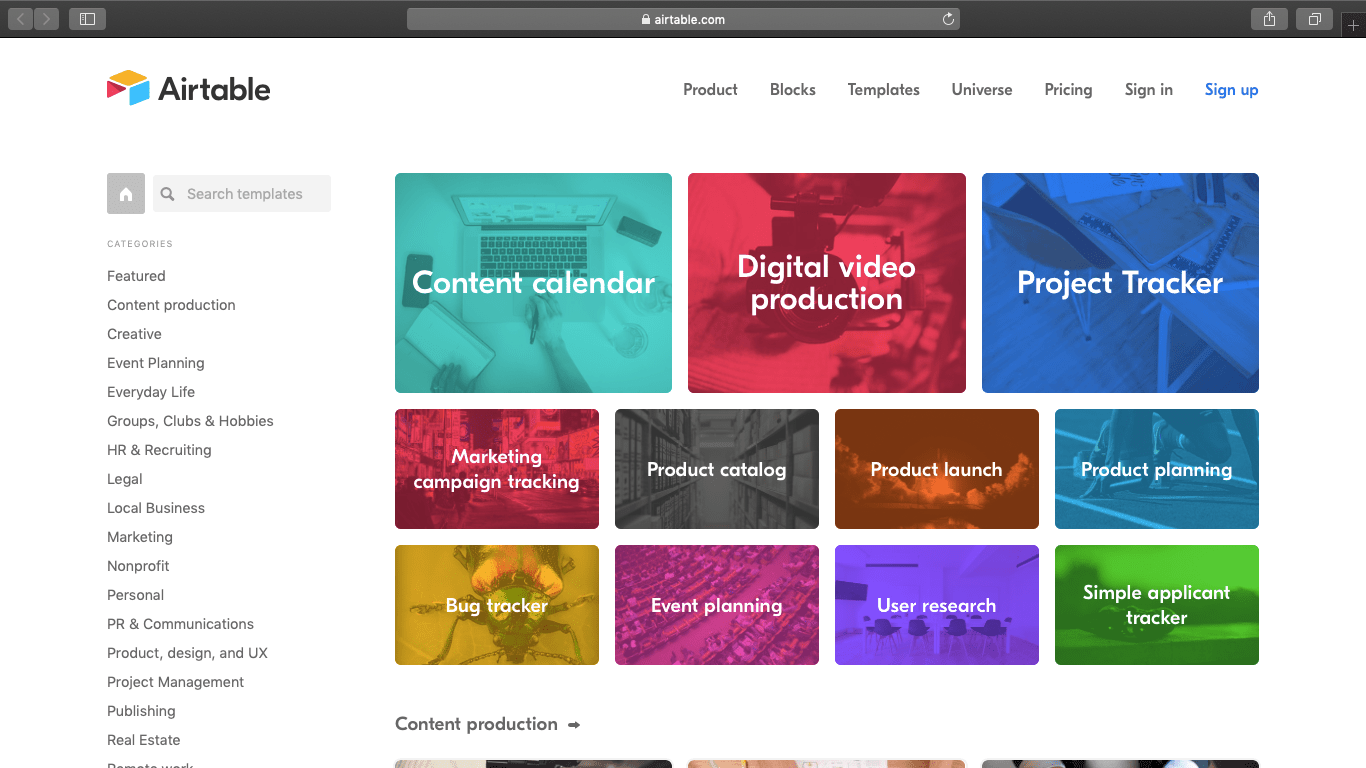Open the Pricing page in navigation
1366x768 pixels.
coord(1068,90)
